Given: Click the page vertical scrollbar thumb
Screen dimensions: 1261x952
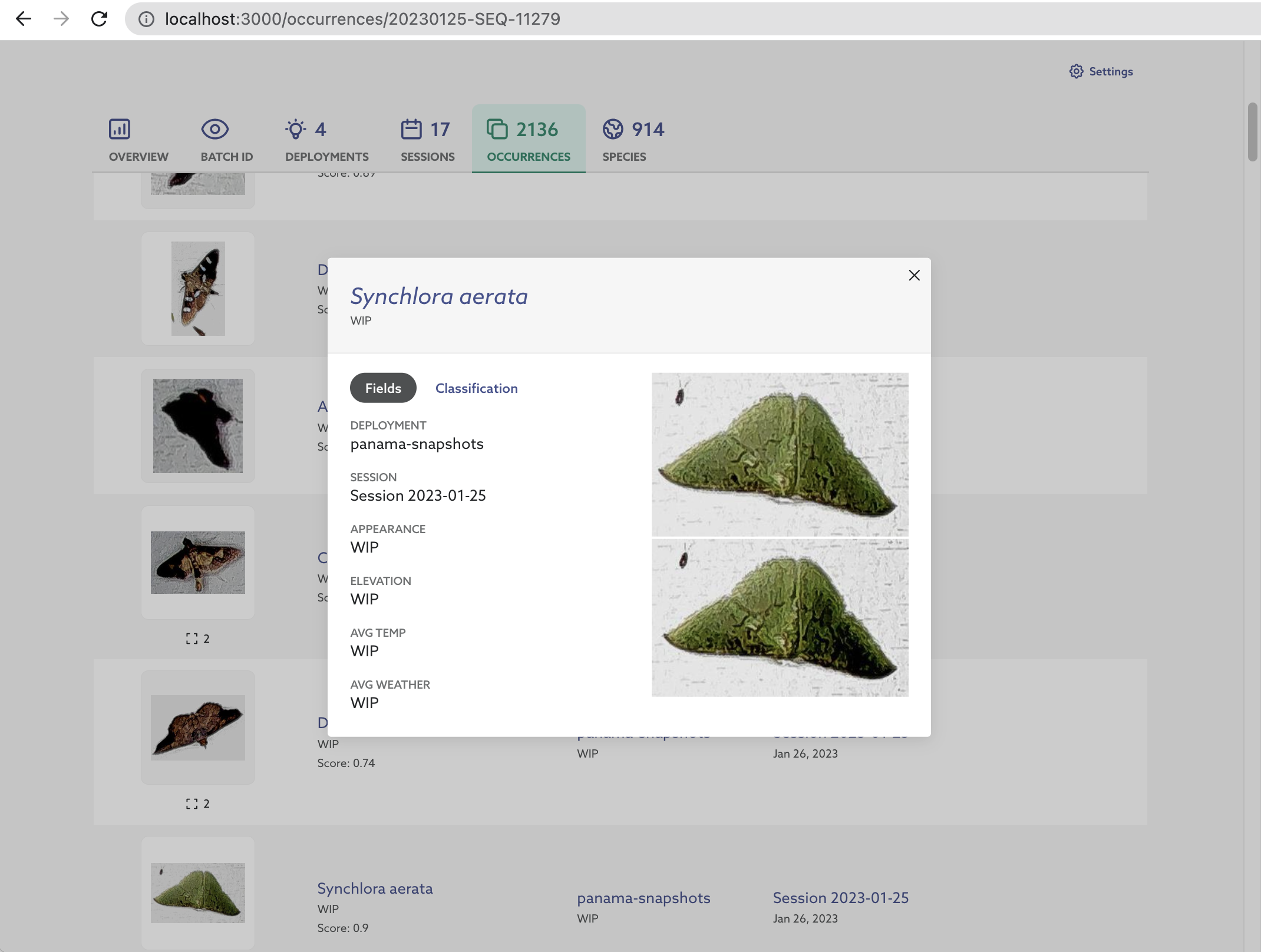Looking at the screenshot, I should pos(1252,131).
